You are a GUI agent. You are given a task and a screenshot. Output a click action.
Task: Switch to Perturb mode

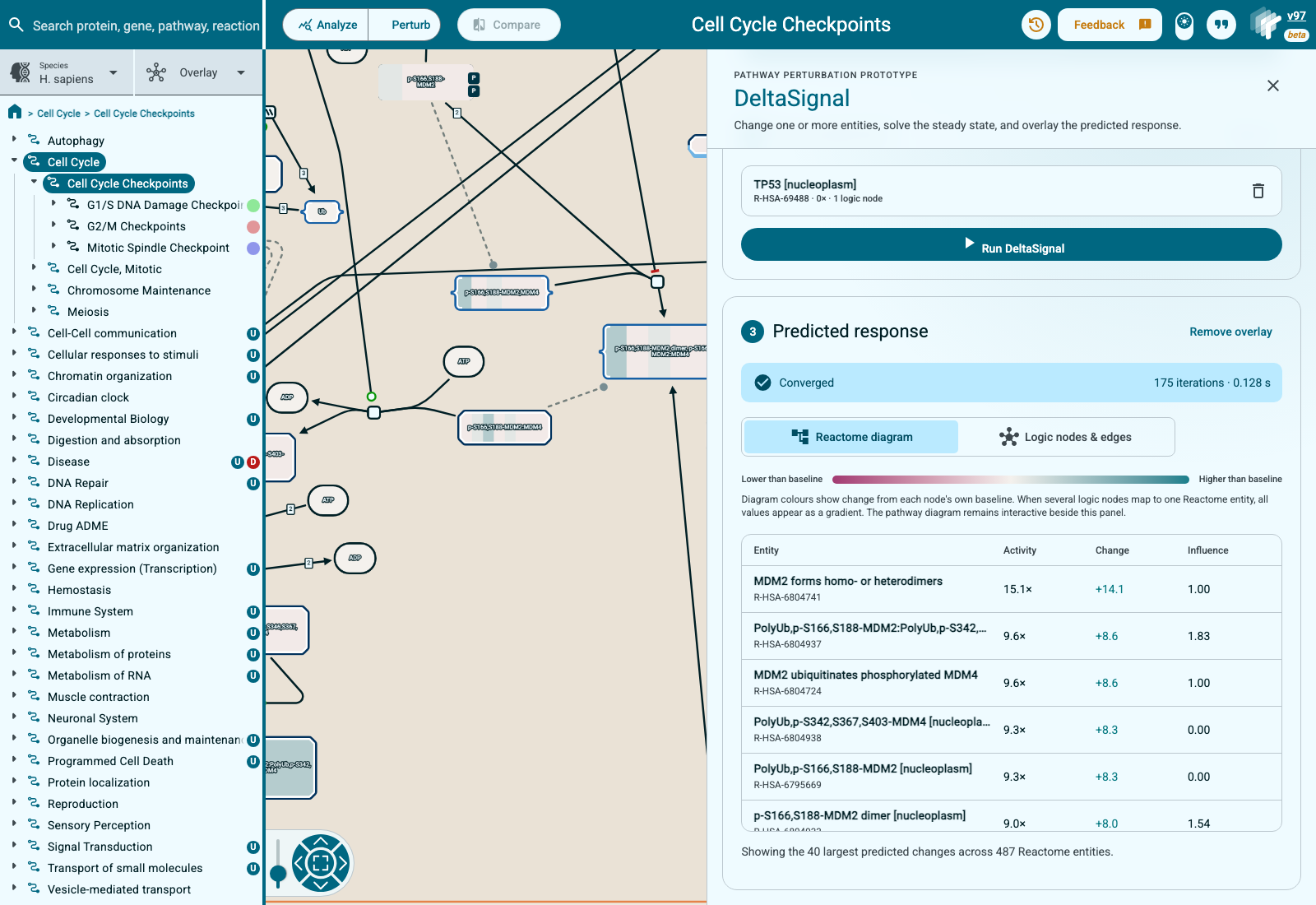pos(404,25)
